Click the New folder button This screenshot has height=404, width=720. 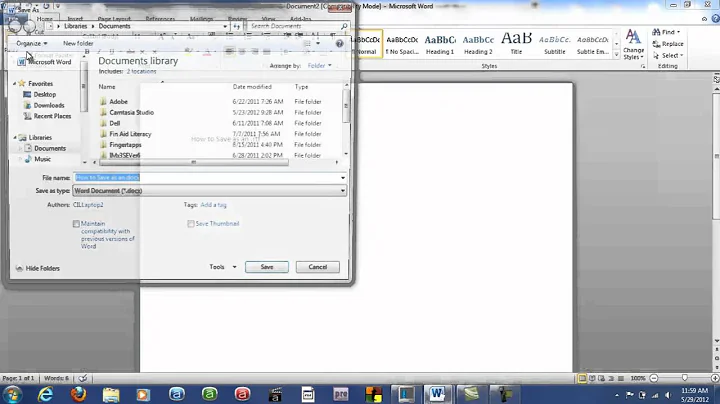point(78,43)
